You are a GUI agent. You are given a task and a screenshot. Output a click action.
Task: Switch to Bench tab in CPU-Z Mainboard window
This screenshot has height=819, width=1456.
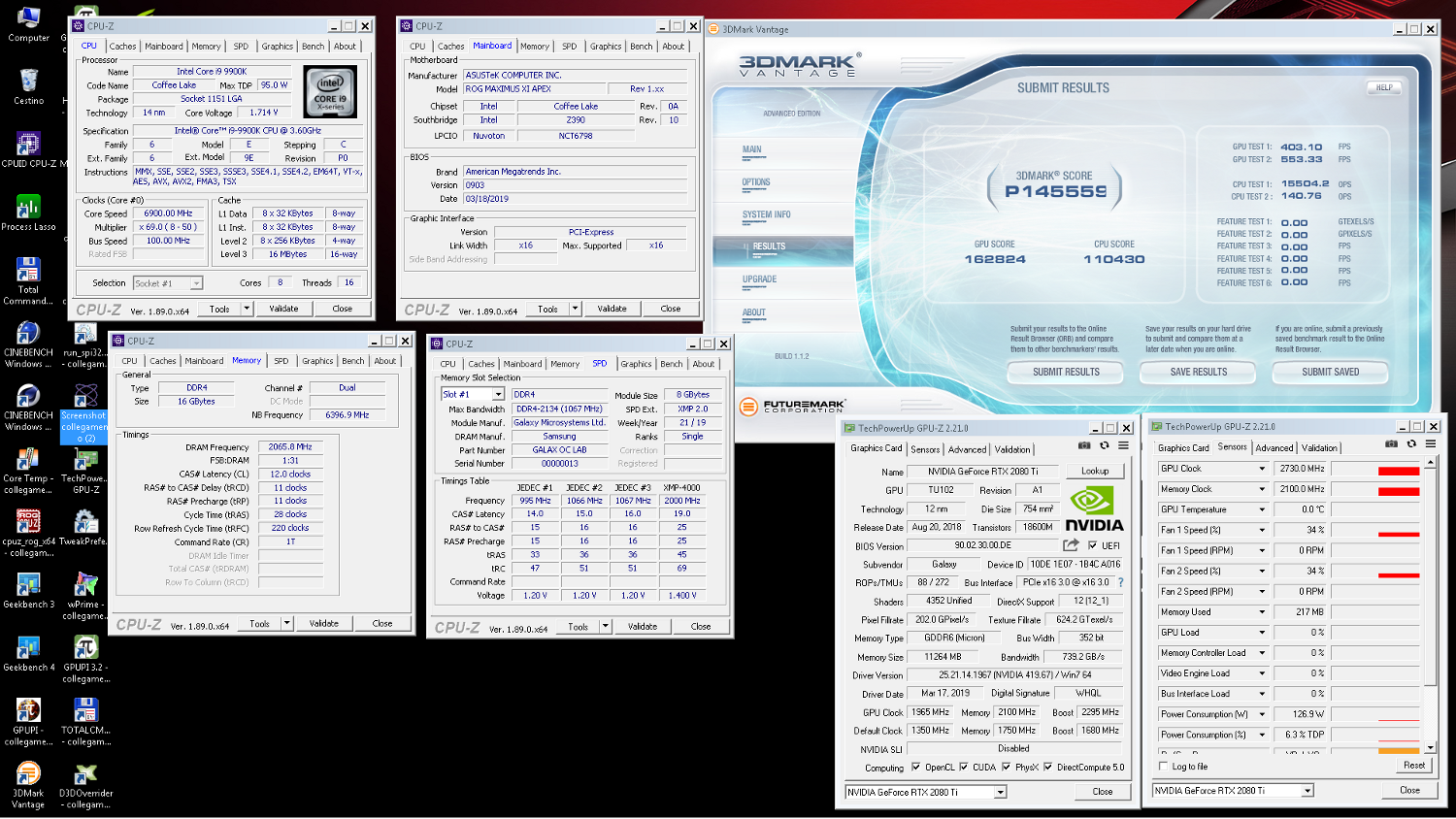coord(642,46)
